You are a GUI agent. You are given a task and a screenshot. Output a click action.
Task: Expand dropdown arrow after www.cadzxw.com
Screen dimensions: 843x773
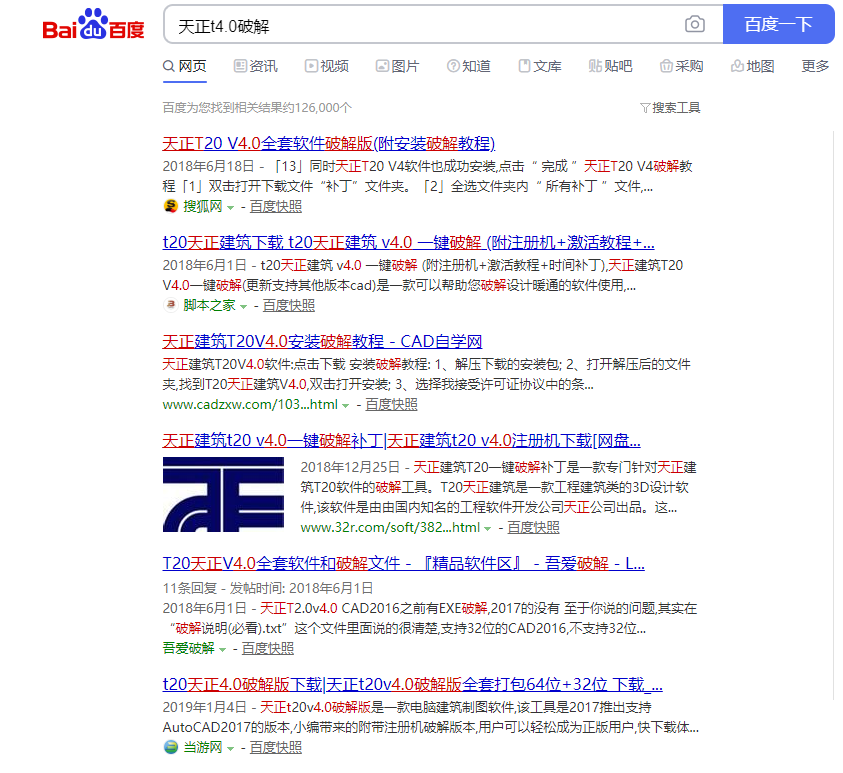pyautogui.click(x=345, y=405)
